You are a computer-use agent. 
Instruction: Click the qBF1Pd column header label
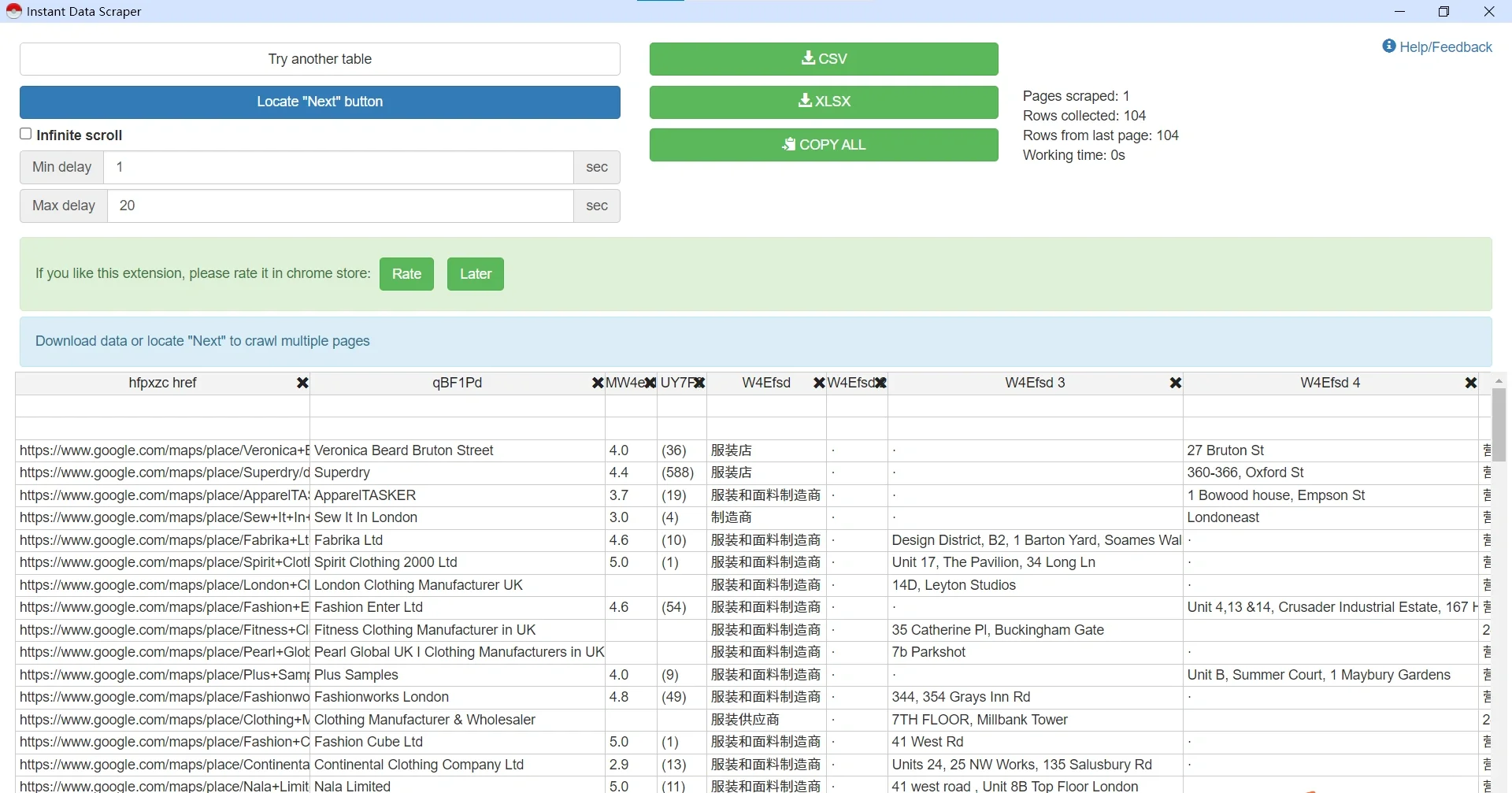click(457, 383)
